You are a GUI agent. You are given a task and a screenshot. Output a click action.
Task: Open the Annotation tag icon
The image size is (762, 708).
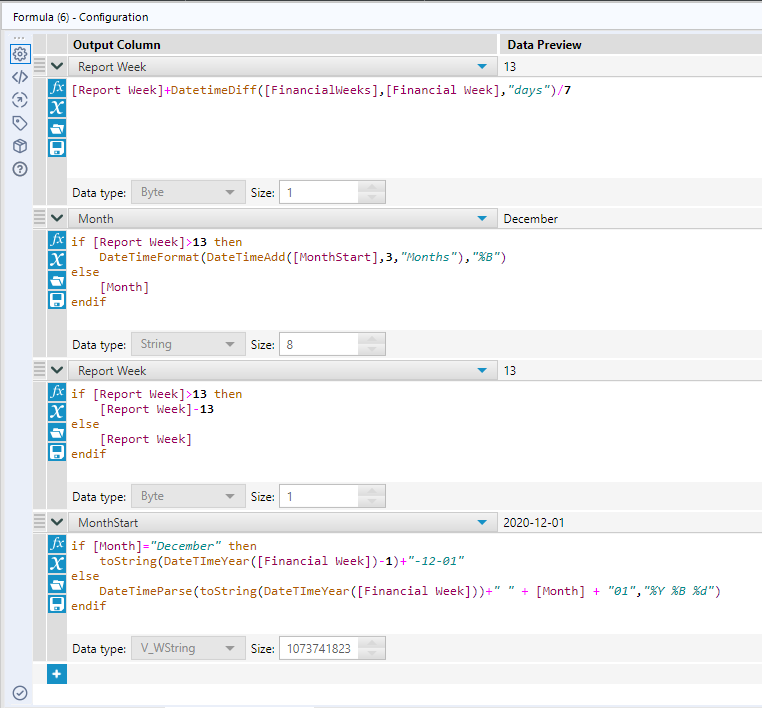(x=20, y=123)
